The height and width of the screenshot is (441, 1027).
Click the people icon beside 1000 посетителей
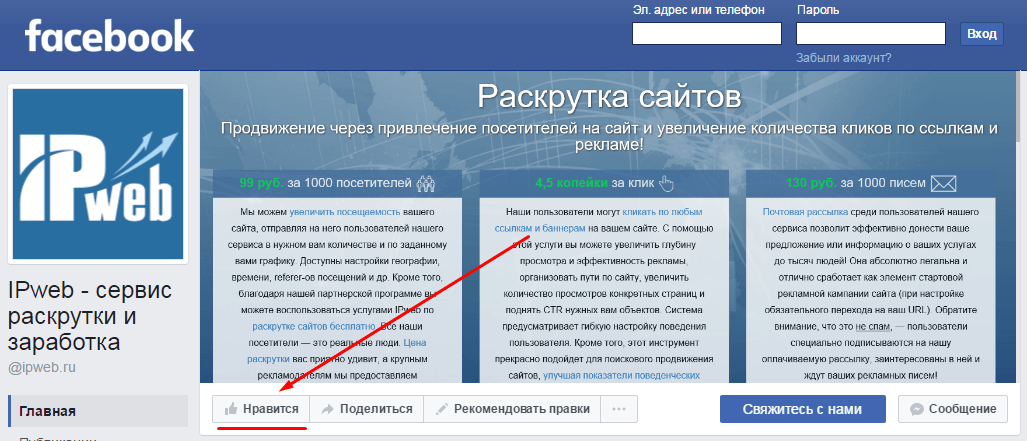tap(427, 183)
